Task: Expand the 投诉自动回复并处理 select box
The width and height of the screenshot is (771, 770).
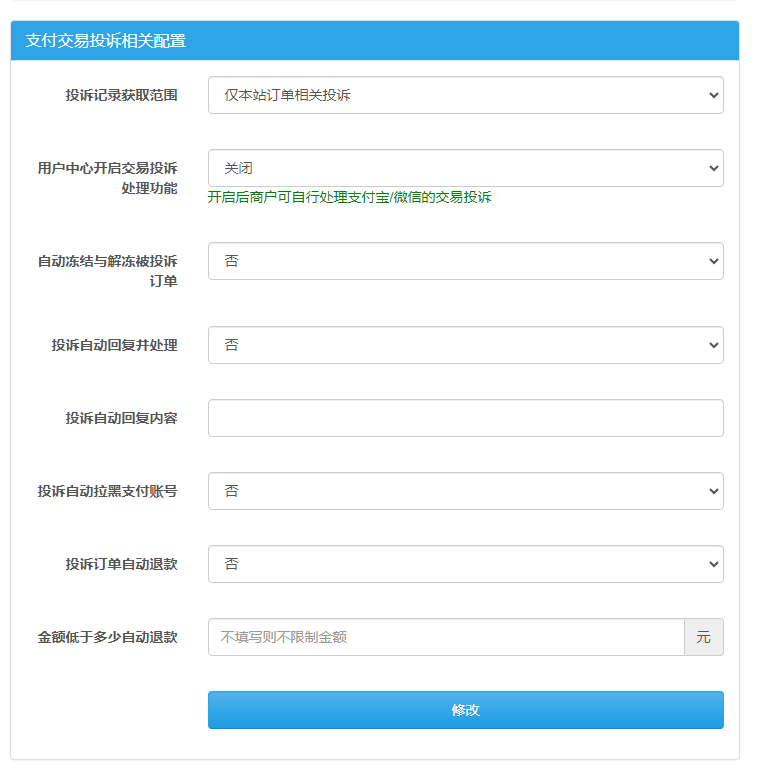Action: click(465, 345)
